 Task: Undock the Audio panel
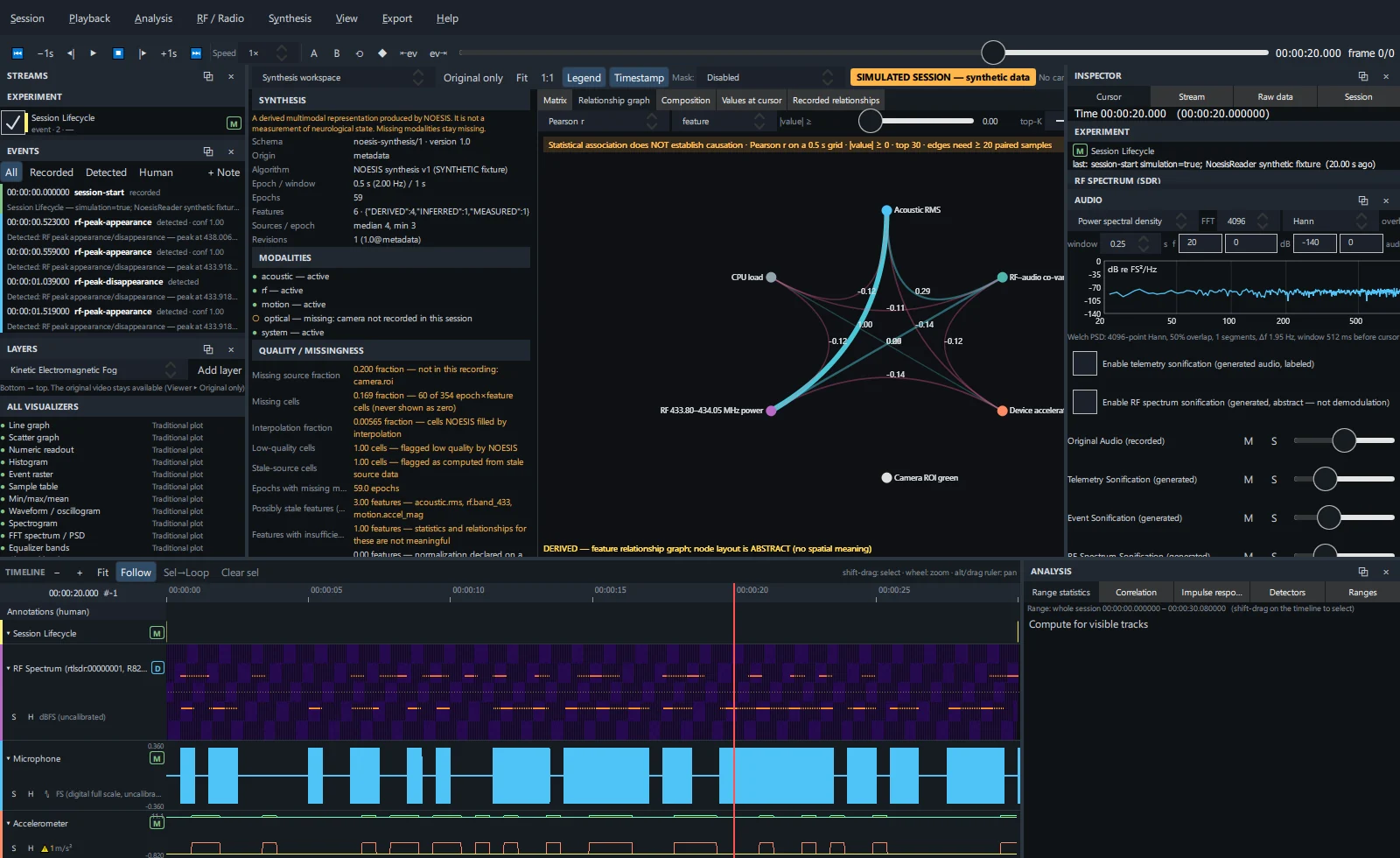(1362, 200)
